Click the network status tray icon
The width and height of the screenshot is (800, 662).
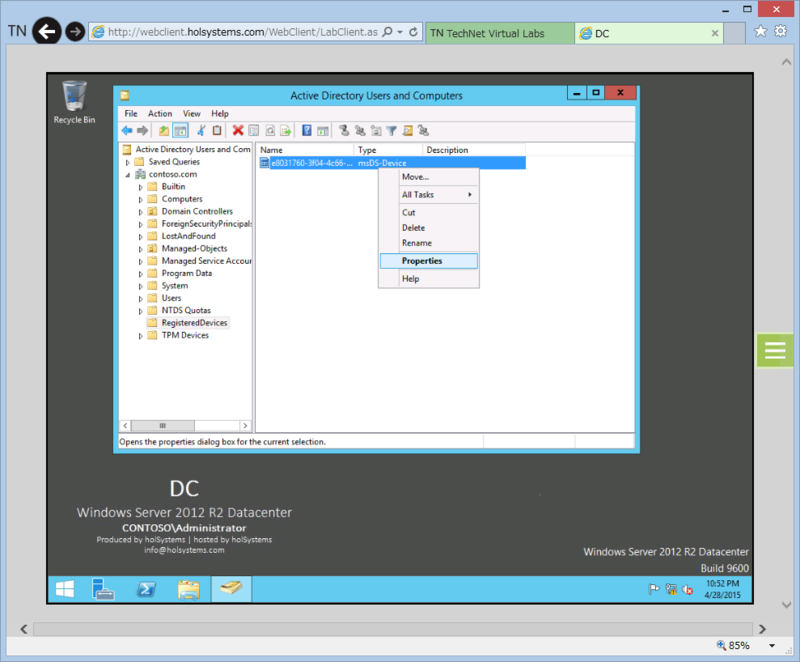(671, 590)
